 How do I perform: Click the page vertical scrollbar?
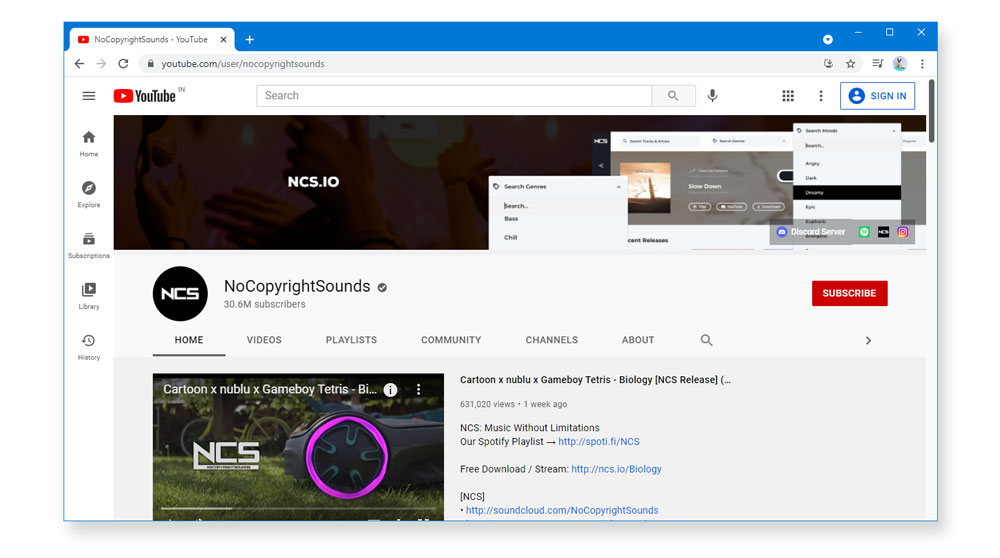(x=932, y=112)
